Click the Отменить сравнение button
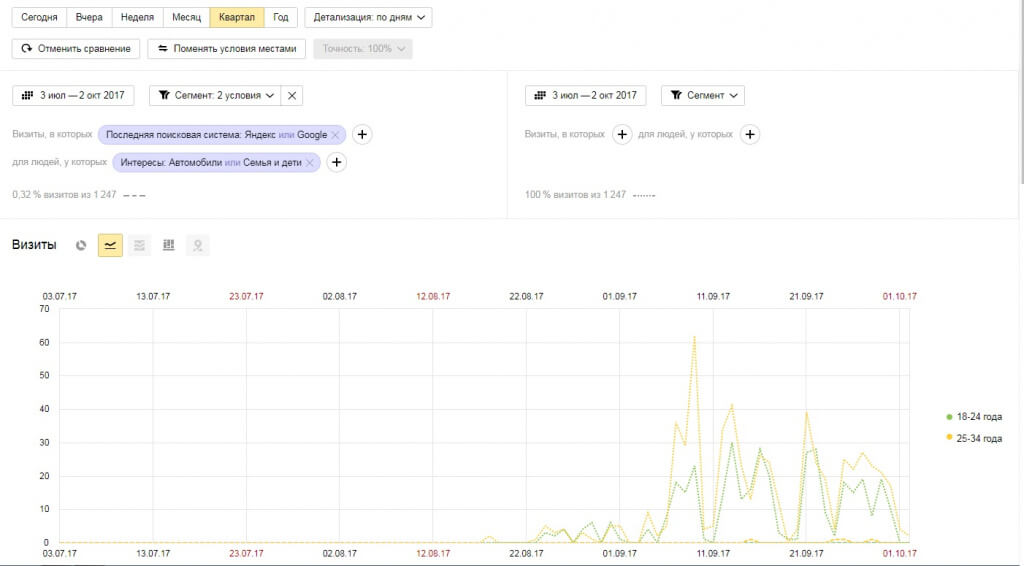 [76, 48]
